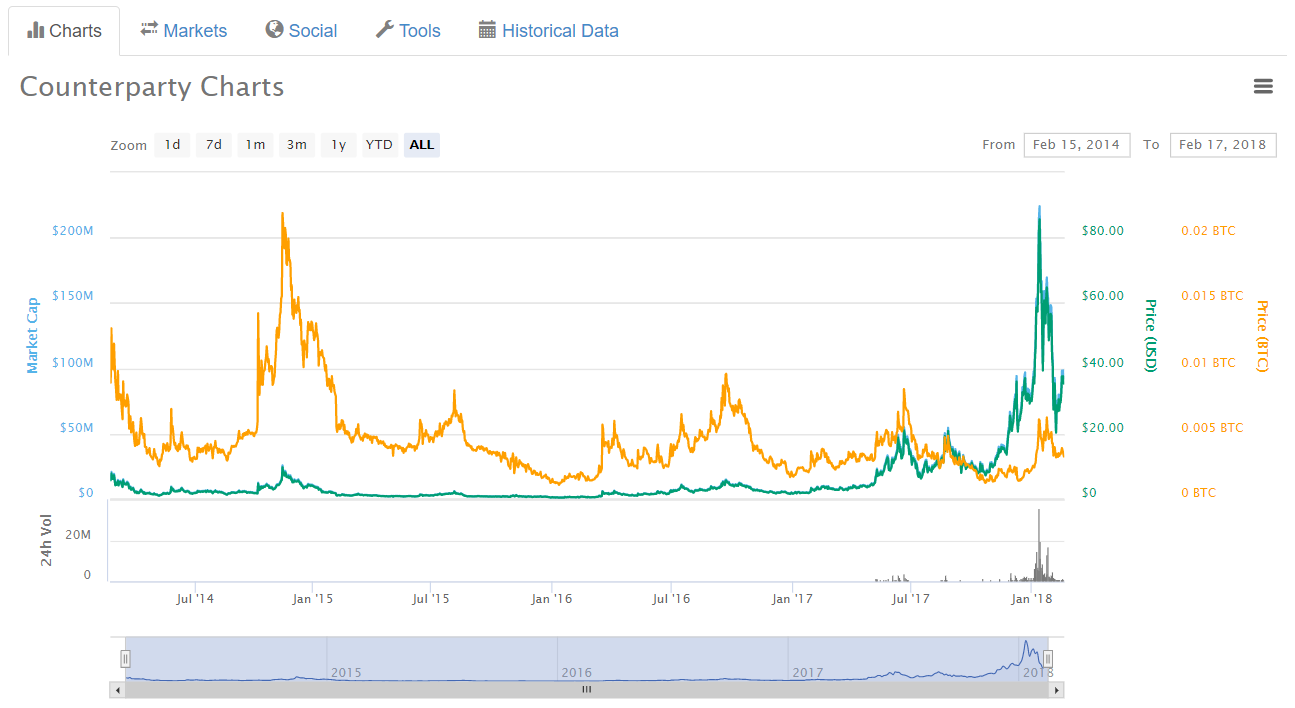Switch to the Historical Data tab
The height and width of the screenshot is (708, 1295).
(x=559, y=30)
